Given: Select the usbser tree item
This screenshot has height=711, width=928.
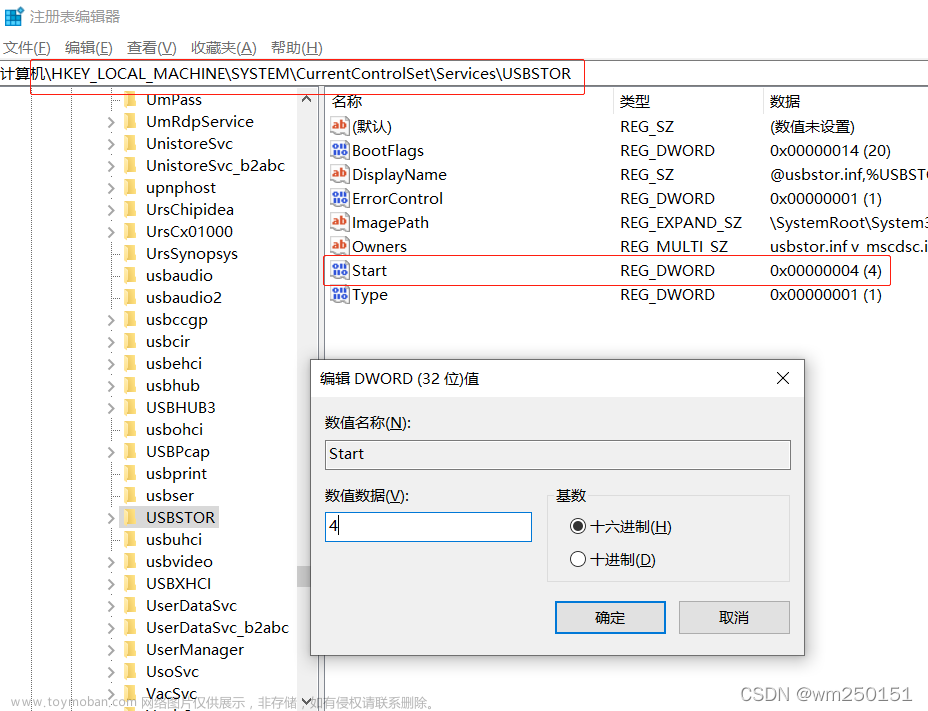Looking at the screenshot, I should click(x=170, y=496).
